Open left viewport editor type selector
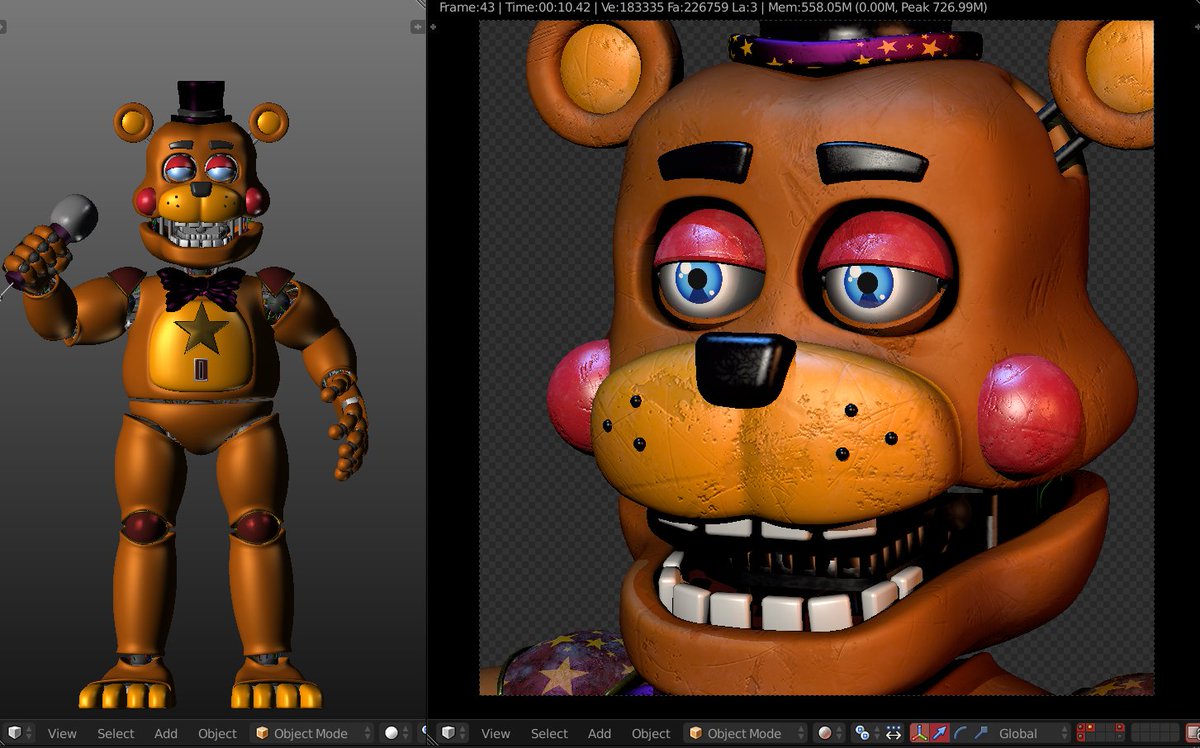1200x748 pixels. coord(20,733)
